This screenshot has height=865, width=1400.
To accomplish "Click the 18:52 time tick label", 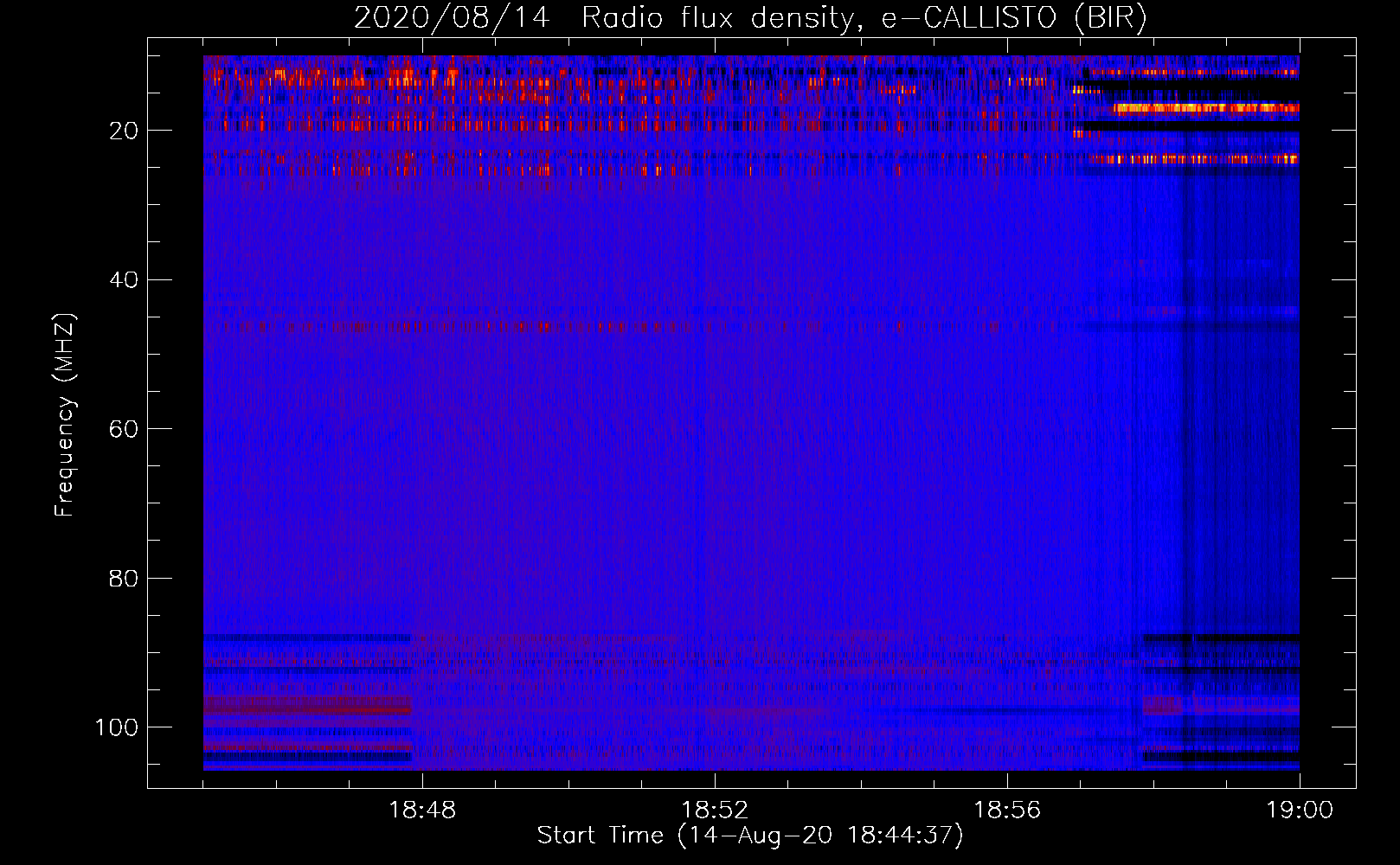I will coord(715,811).
